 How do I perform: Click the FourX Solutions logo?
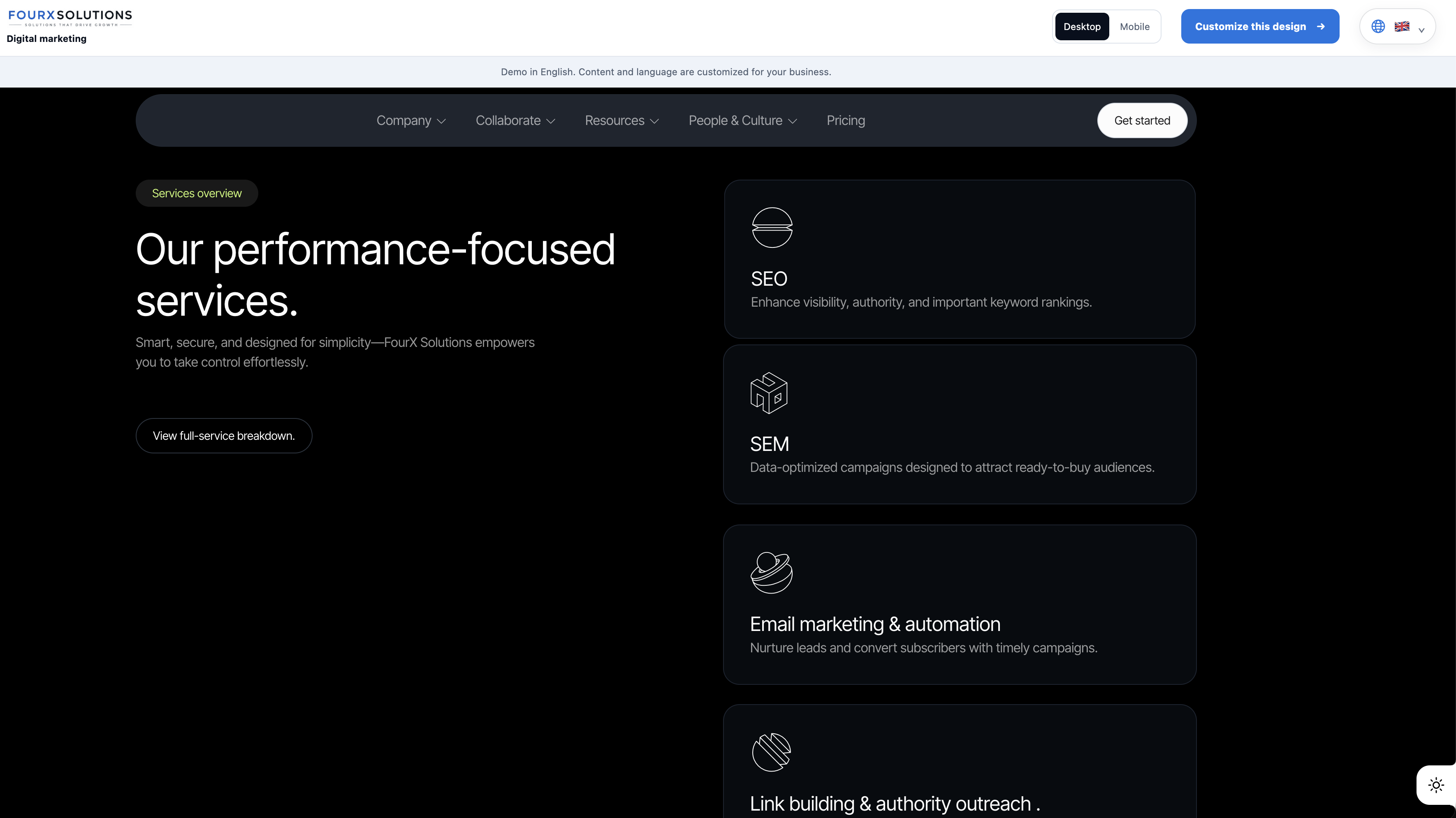[70, 18]
